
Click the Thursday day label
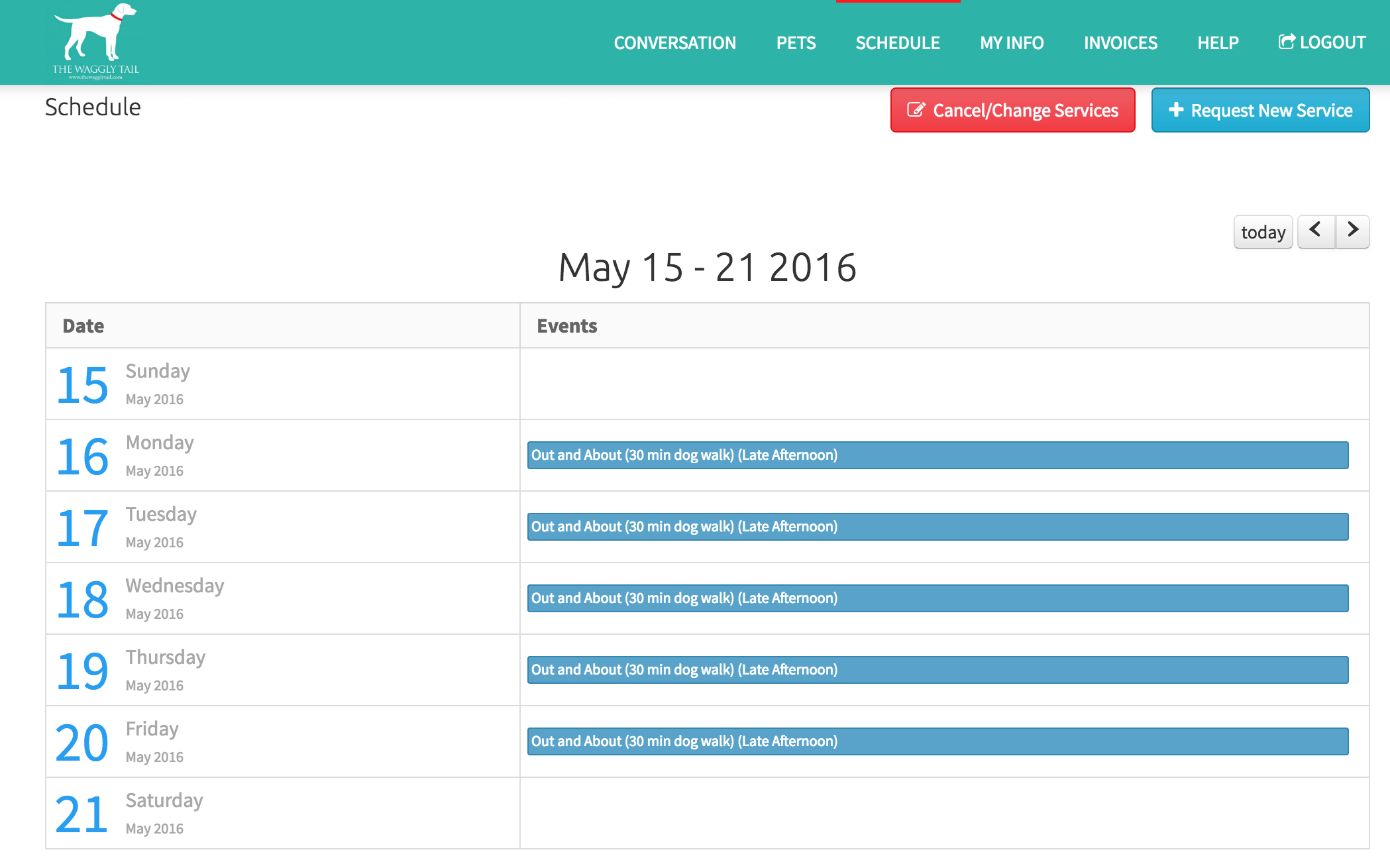click(166, 657)
